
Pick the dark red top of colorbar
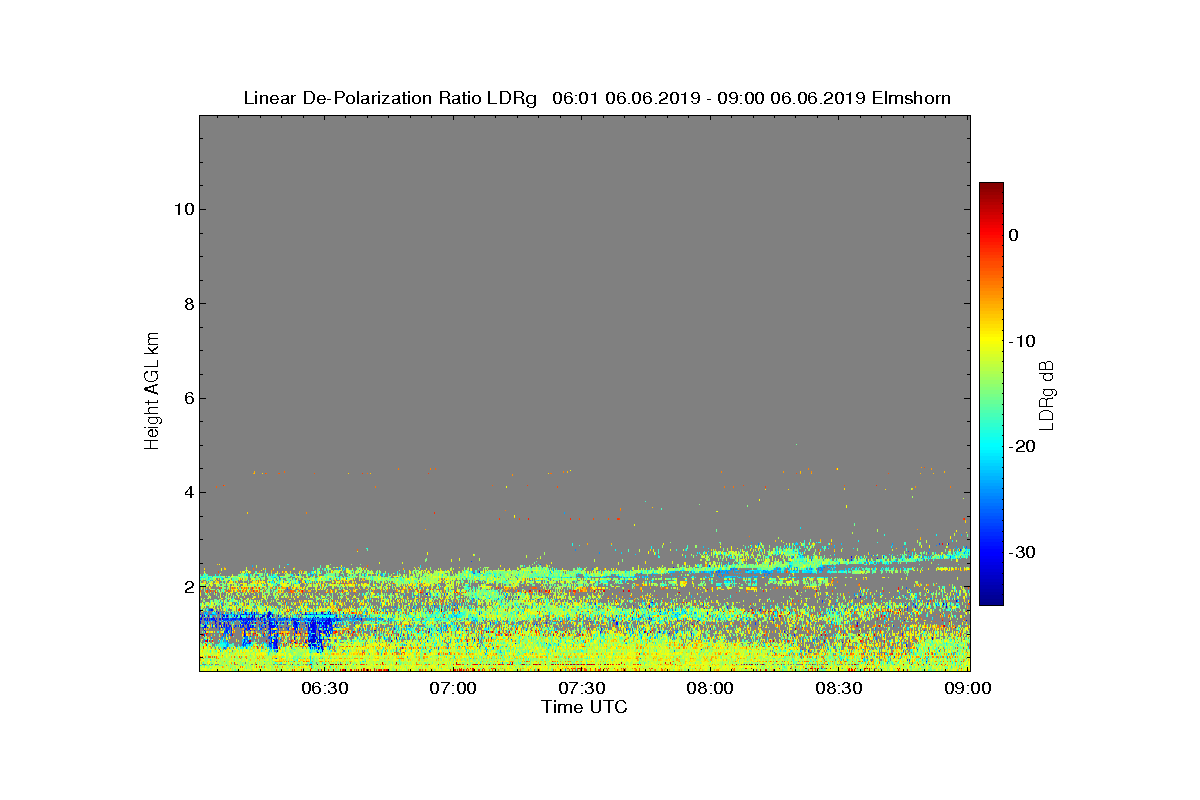pos(991,188)
